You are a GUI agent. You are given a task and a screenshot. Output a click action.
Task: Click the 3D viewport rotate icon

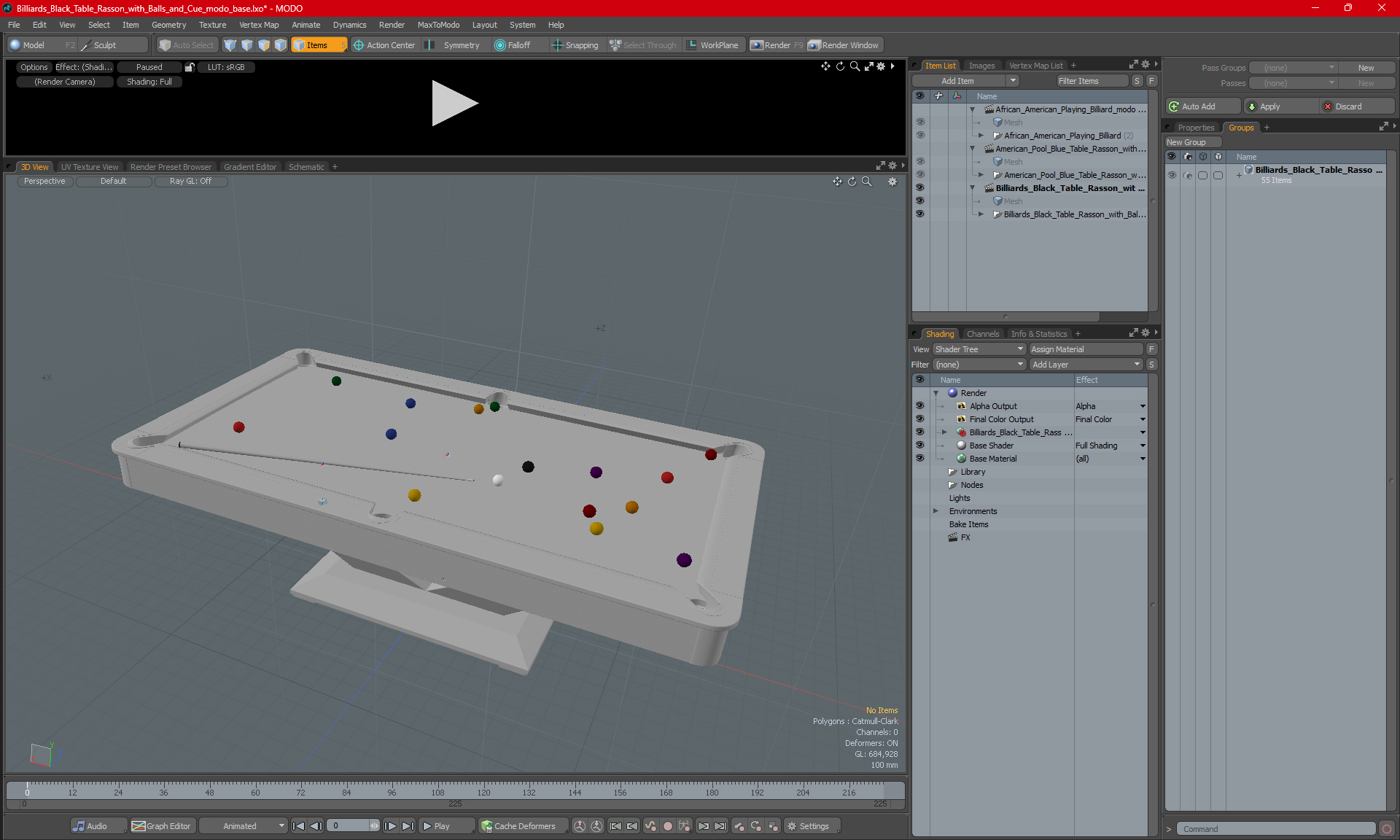(x=852, y=182)
